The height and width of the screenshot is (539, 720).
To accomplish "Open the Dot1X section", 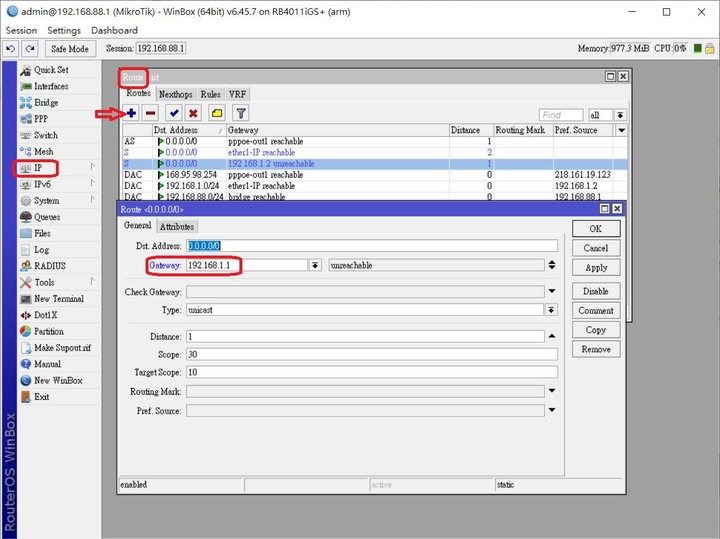I will (x=45, y=315).
